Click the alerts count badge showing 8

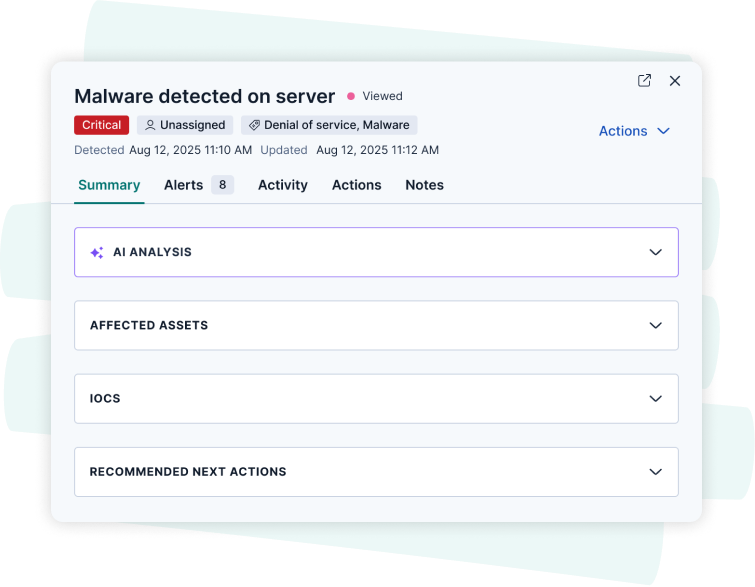[222, 185]
